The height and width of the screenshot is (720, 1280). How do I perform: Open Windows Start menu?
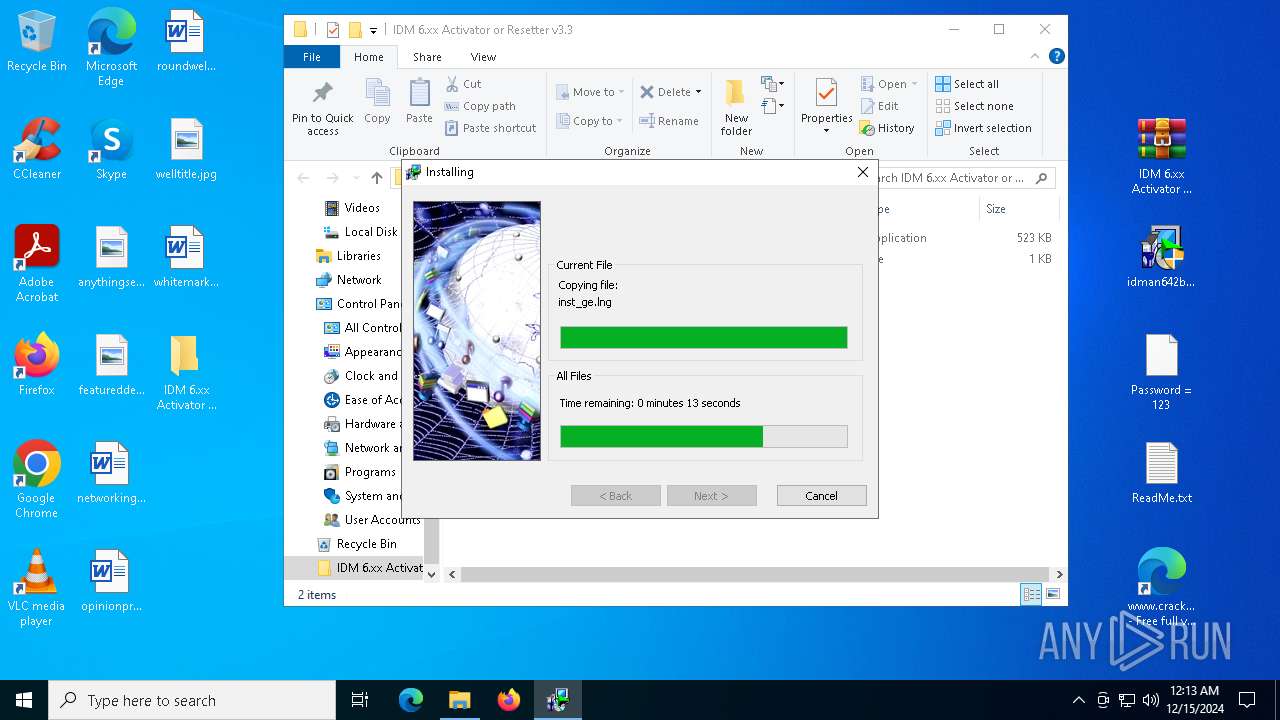click(x=24, y=700)
